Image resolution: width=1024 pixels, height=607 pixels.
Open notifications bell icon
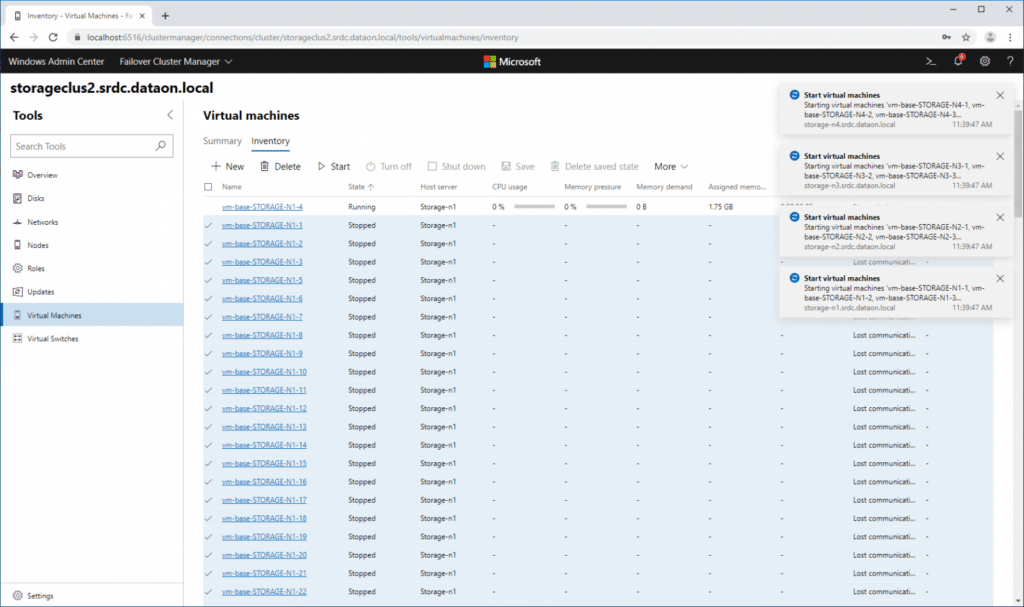click(958, 61)
